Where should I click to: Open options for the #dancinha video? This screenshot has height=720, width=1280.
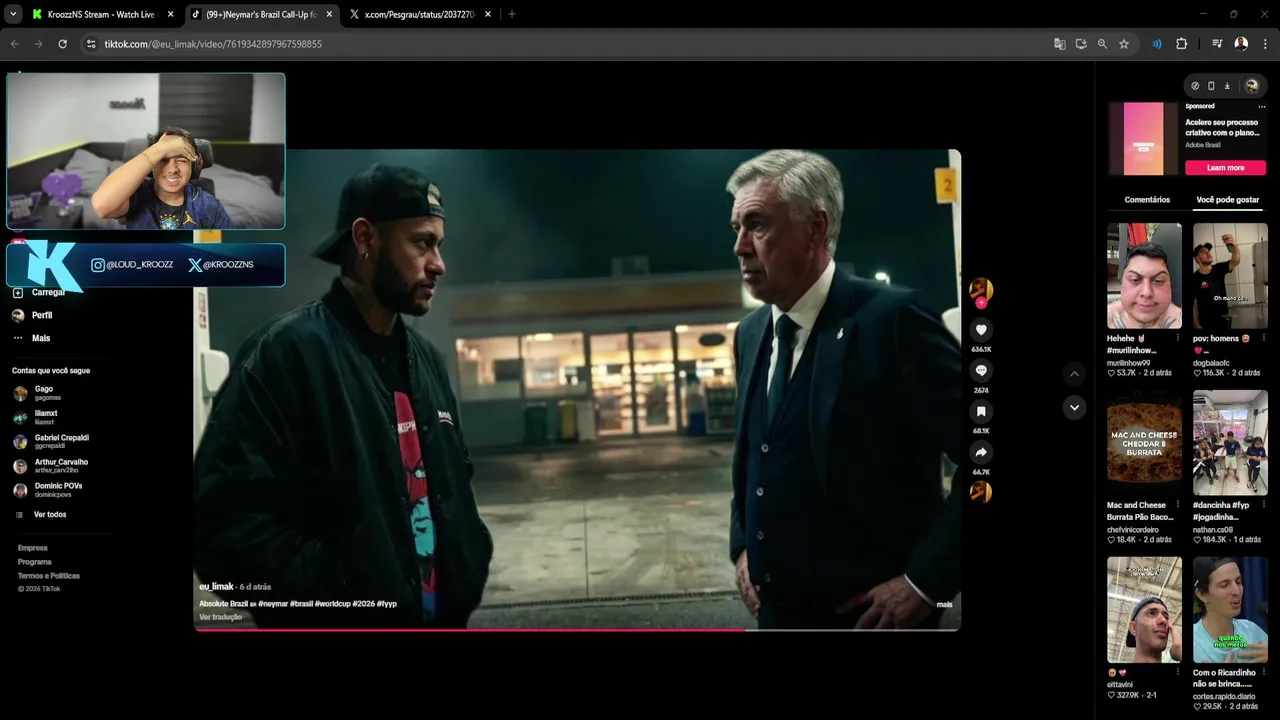click(x=1263, y=505)
